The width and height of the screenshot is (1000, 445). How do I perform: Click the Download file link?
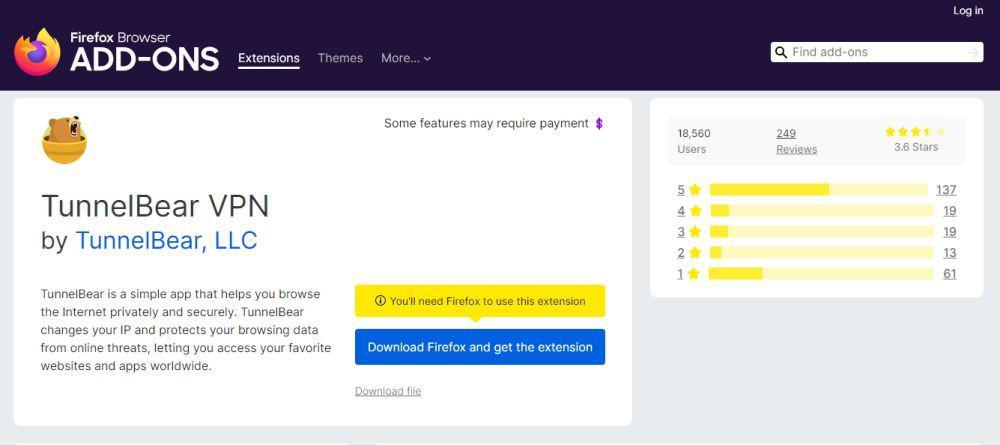point(388,391)
